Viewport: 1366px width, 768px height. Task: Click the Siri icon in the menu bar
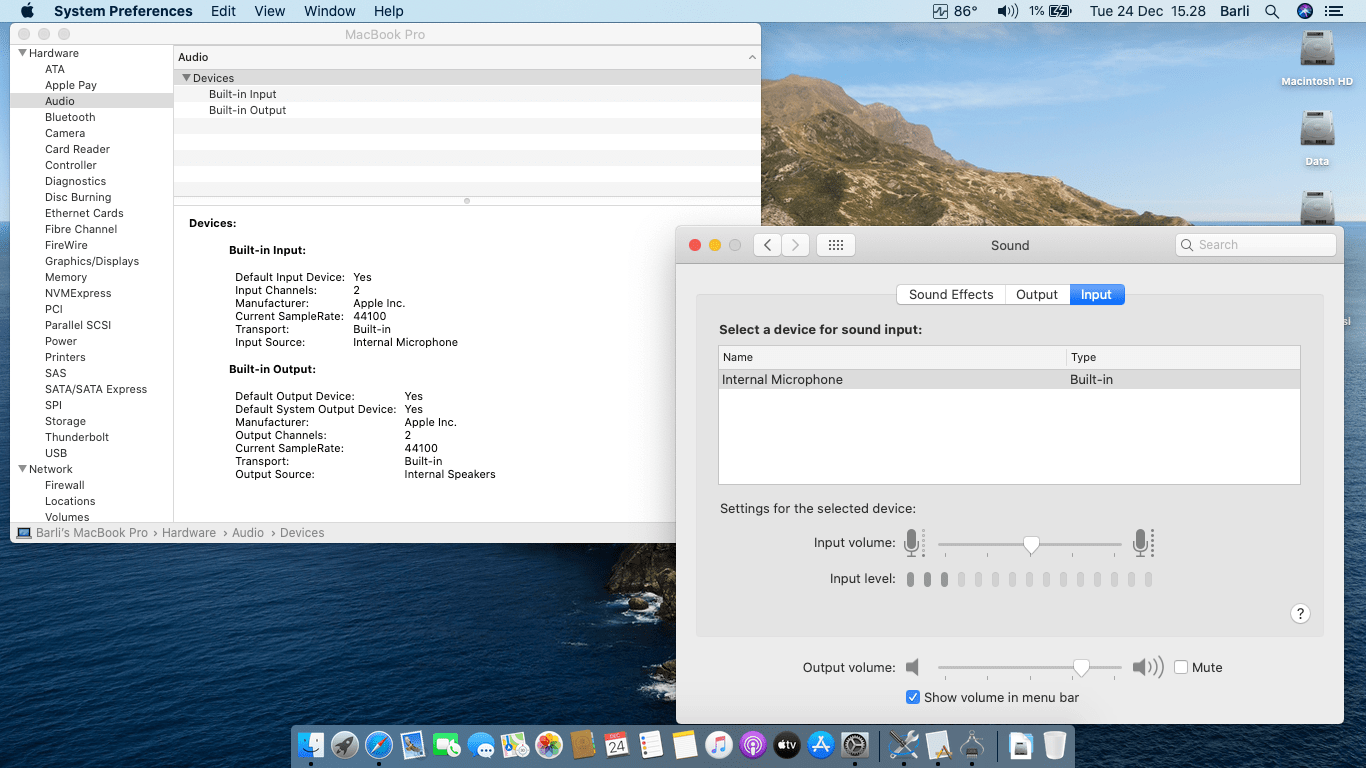1304,11
